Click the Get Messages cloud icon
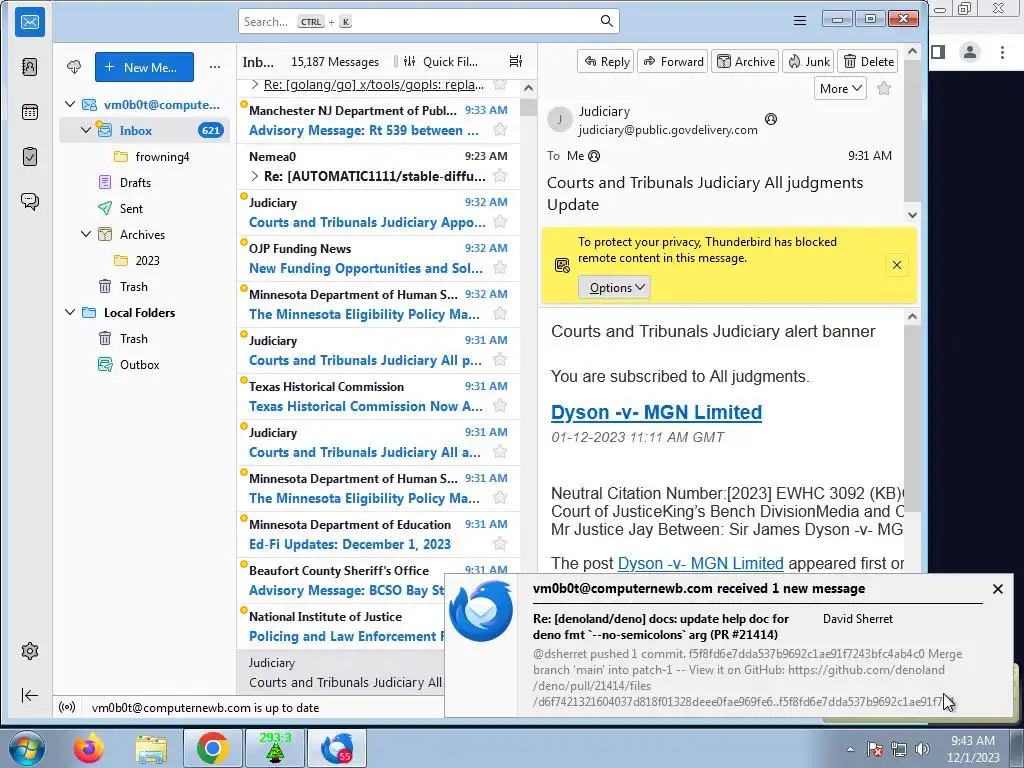This screenshot has height=768, width=1024. 74,67
